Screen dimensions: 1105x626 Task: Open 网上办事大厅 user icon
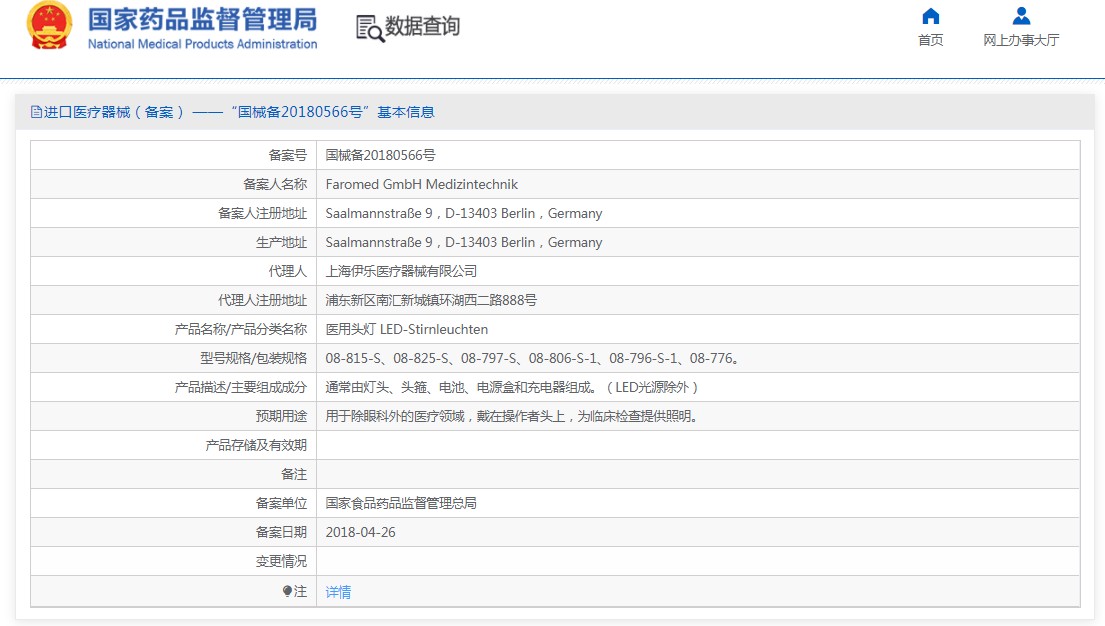(x=1021, y=16)
